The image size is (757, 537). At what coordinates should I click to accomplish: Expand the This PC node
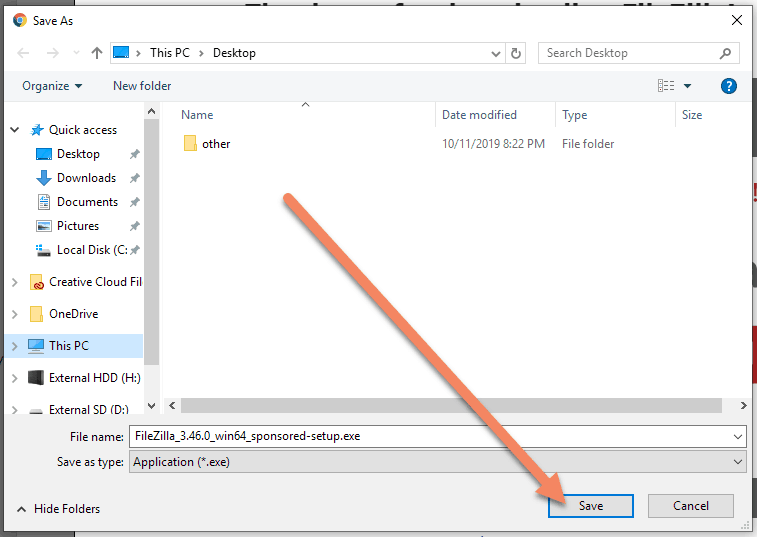[x=14, y=346]
